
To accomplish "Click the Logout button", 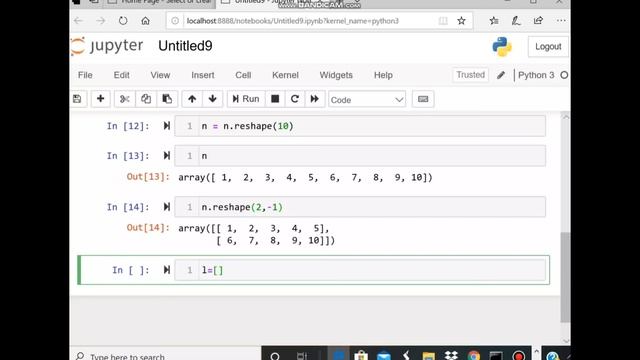I will tap(548, 47).
